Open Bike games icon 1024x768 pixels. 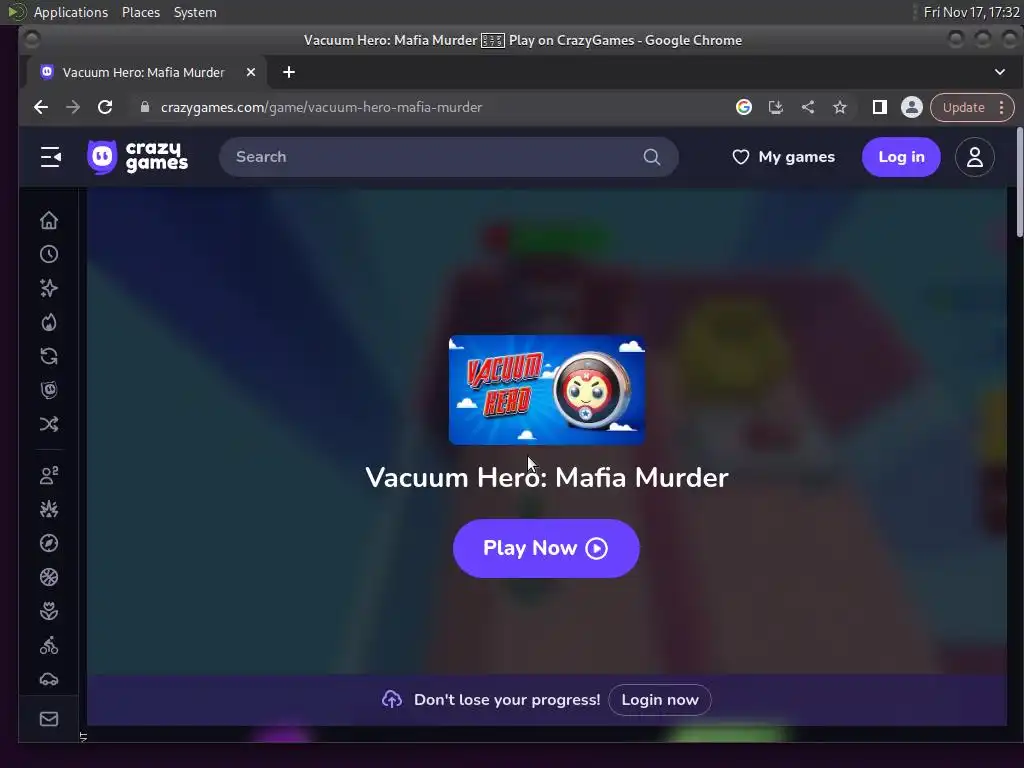pos(49,645)
